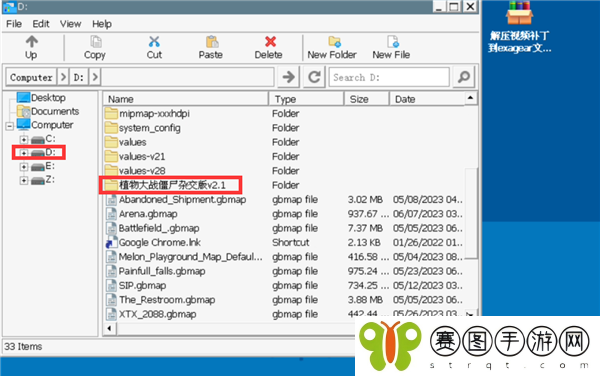Click the horizontal scrollbar left arrow
This screenshot has height=376, width=600.
pos(109,328)
